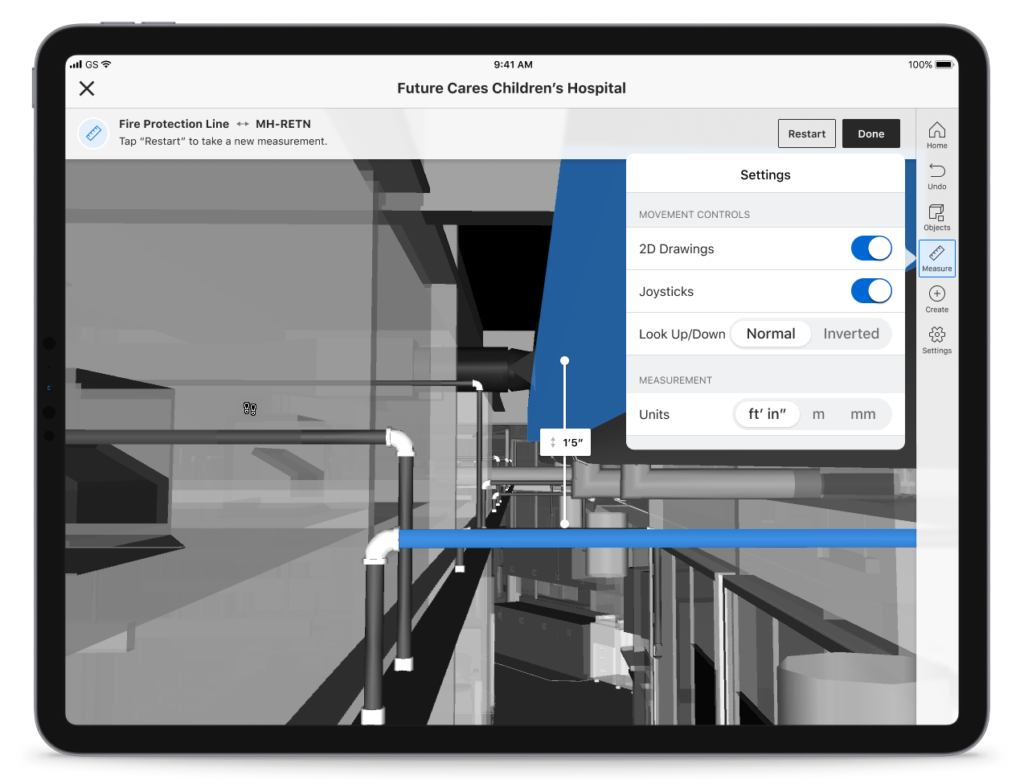Toggle the 2D Drawings switch

tap(871, 249)
